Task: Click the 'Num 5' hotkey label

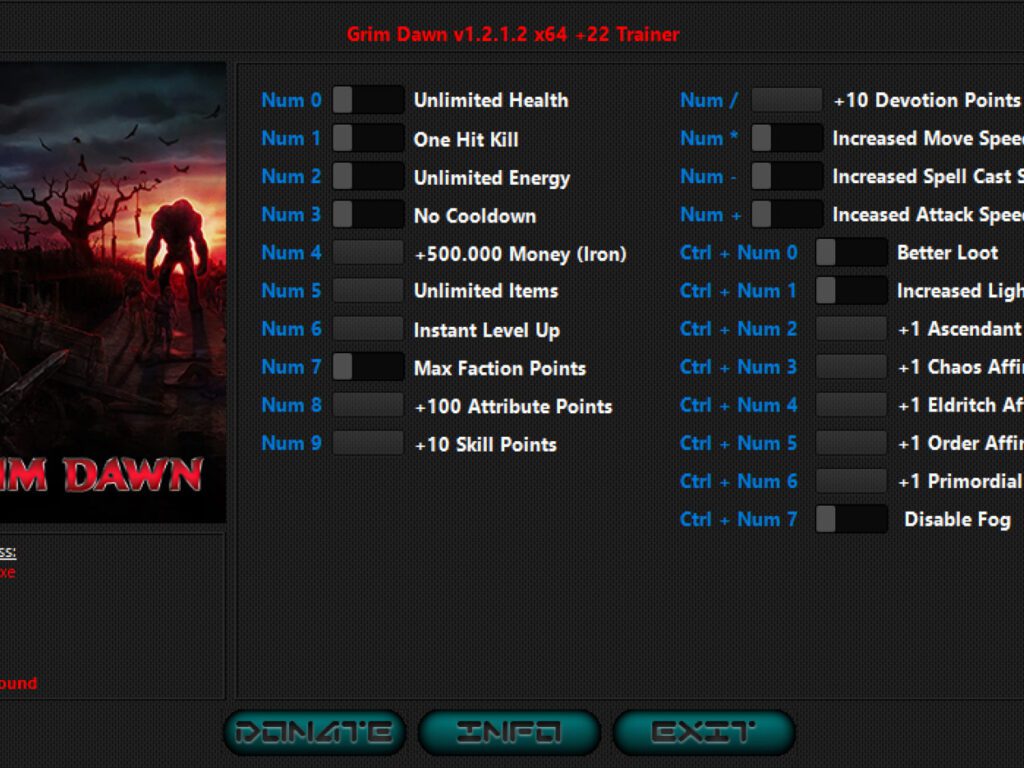Action: click(291, 291)
